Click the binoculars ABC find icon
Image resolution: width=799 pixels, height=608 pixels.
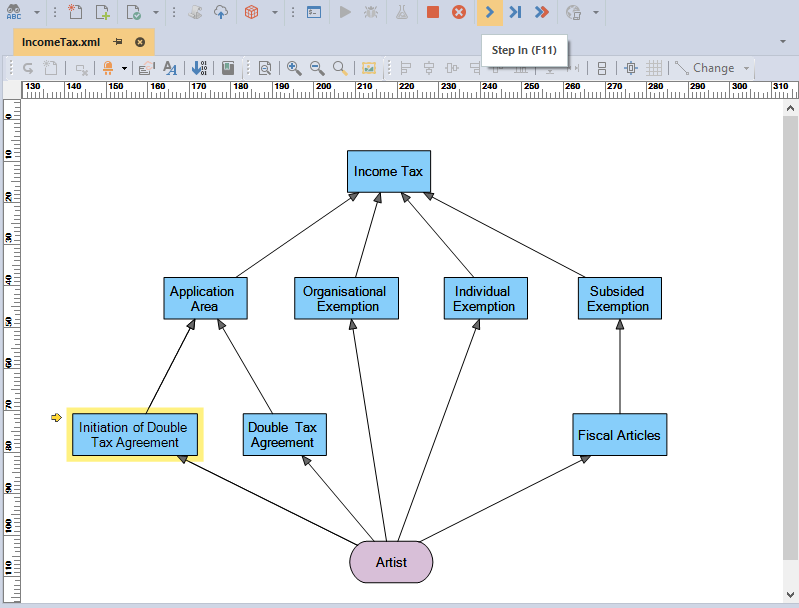point(14,12)
